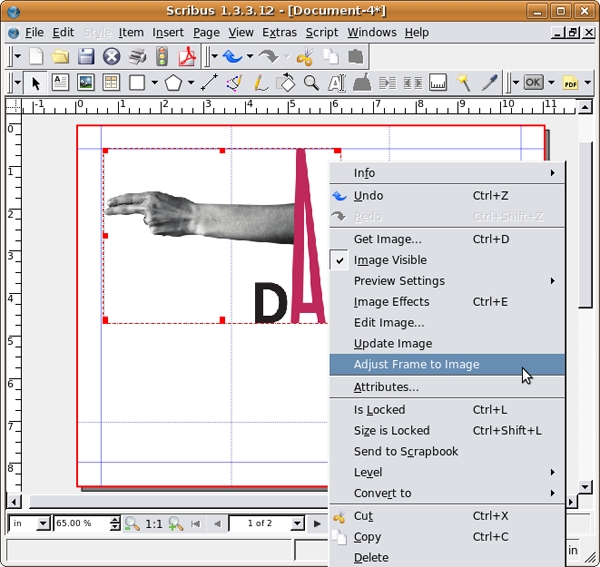This screenshot has height=567, width=600.
Task: Open the Extras menu
Action: [279, 32]
